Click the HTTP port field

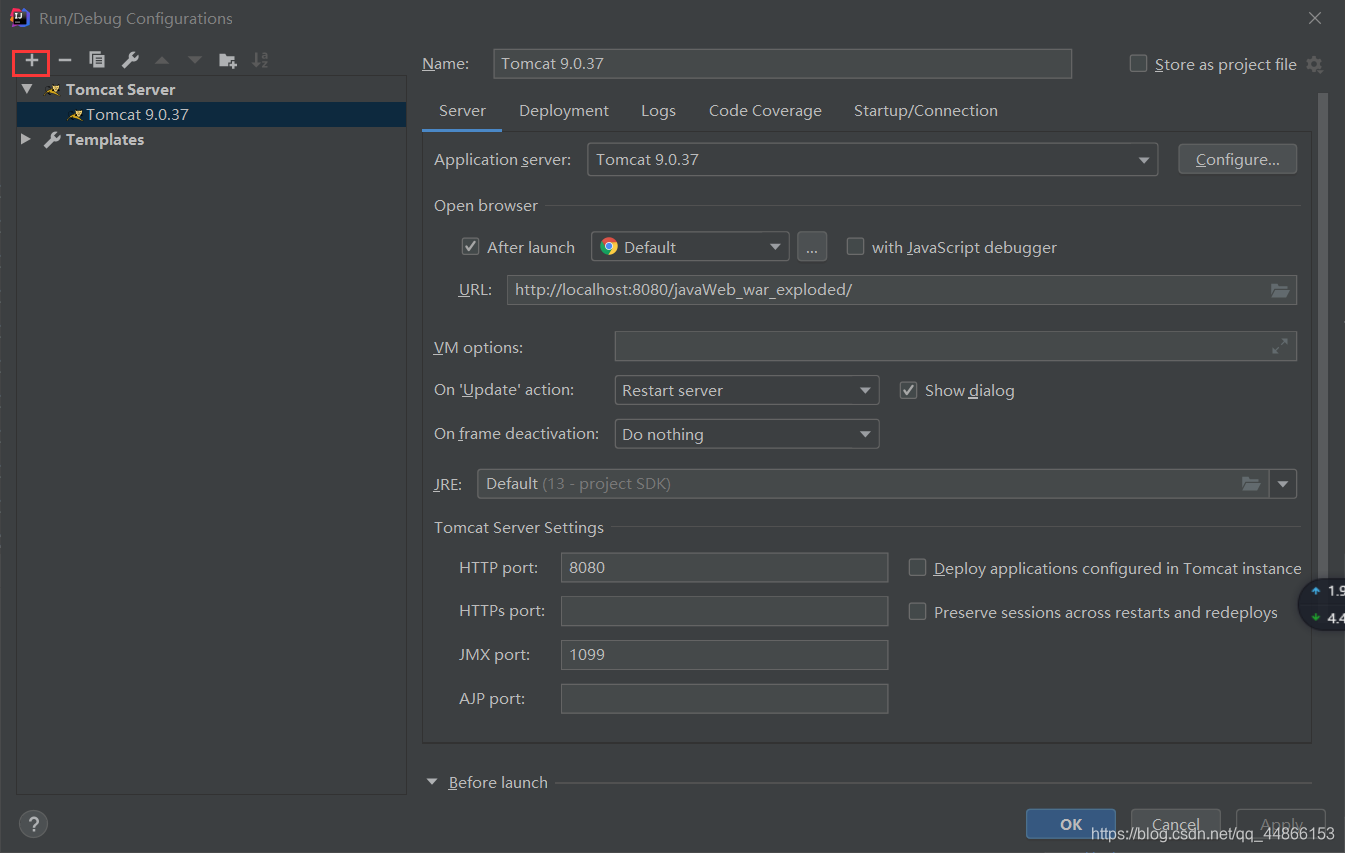[x=724, y=567]
